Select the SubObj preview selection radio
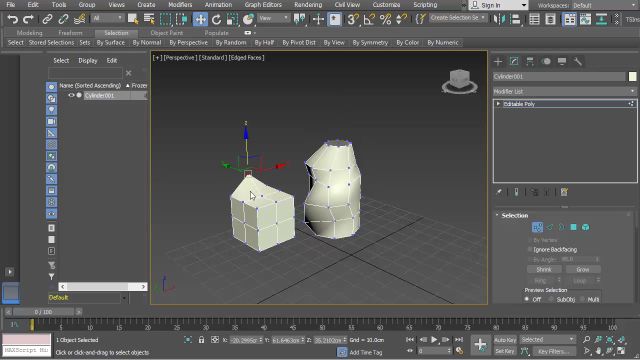 point(551,300)
